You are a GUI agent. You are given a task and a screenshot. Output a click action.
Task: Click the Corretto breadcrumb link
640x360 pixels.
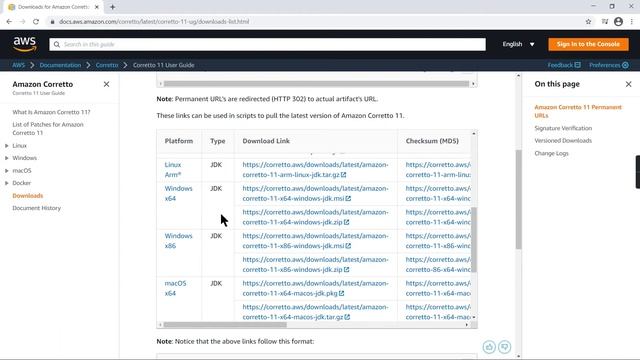(107, 65)
